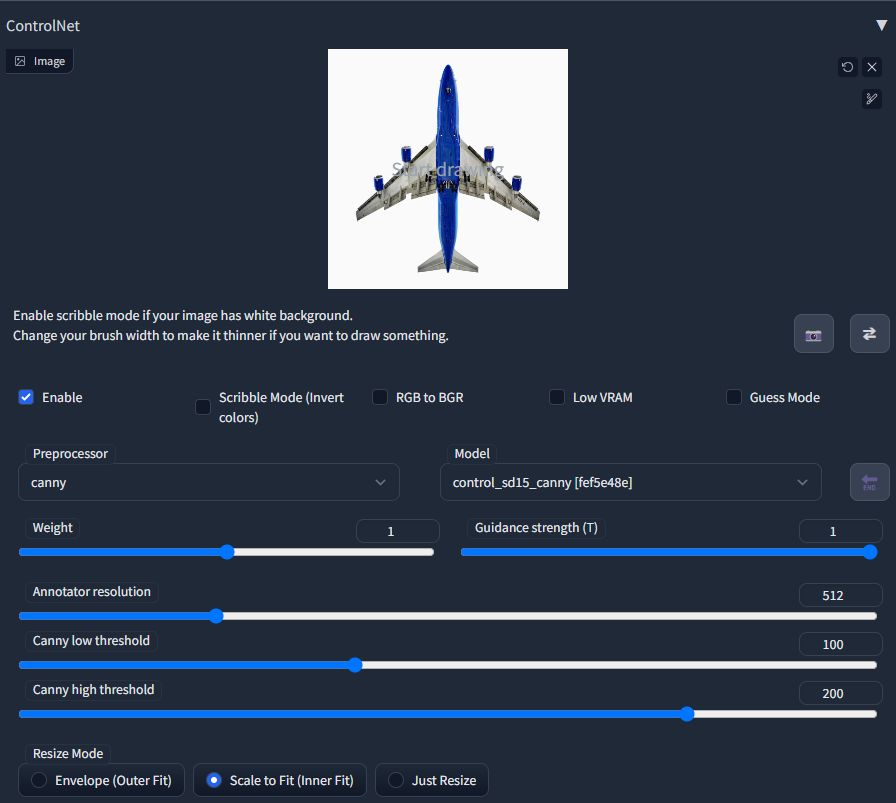Turn on Low VRAM mode

(x=556, y=396)
